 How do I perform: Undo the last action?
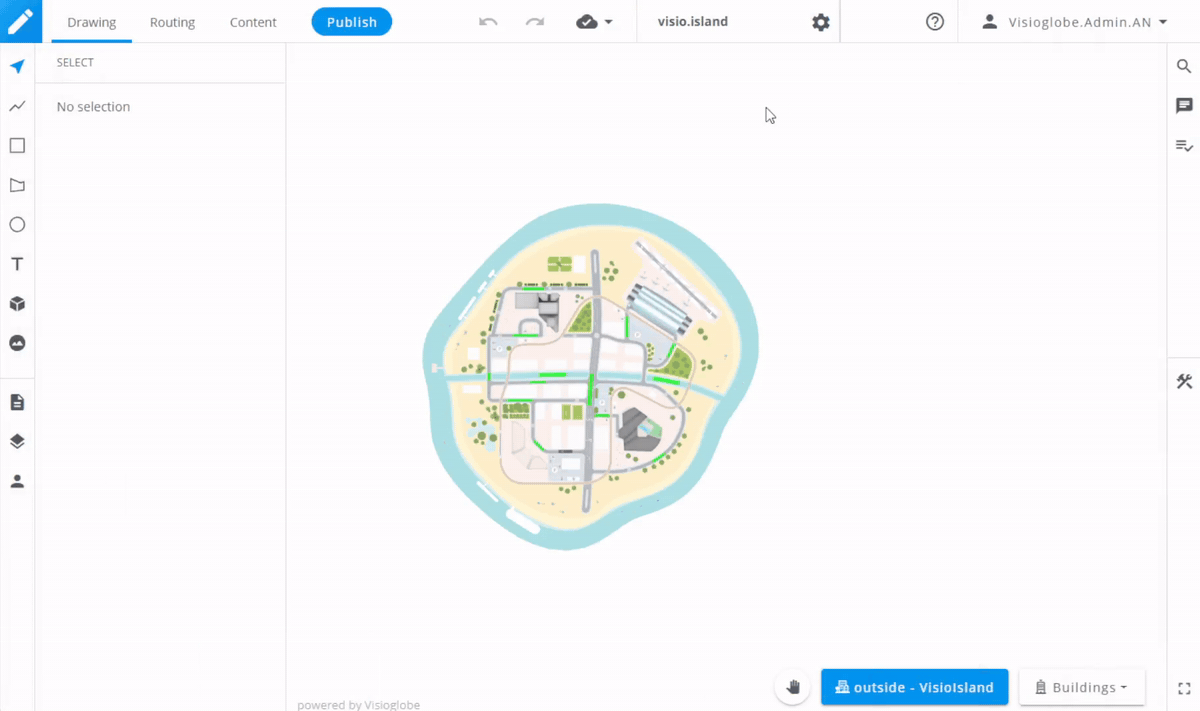(488, 22)
